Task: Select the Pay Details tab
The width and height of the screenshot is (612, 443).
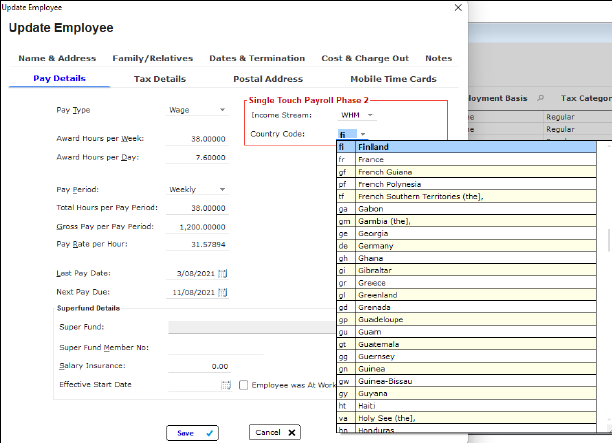Action: (59, 78)
